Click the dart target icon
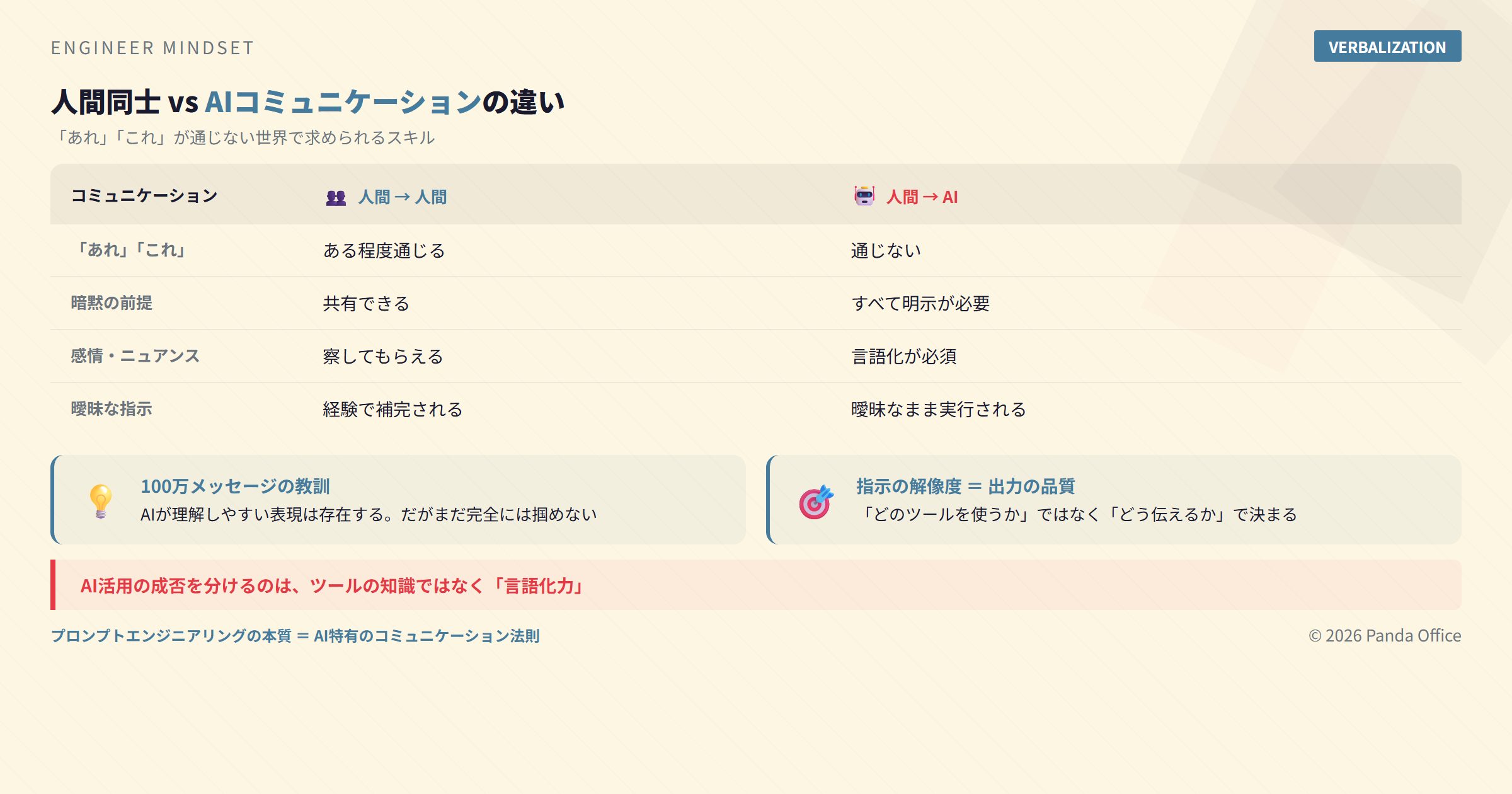The image size is (1512, 794). coord(816,502)
